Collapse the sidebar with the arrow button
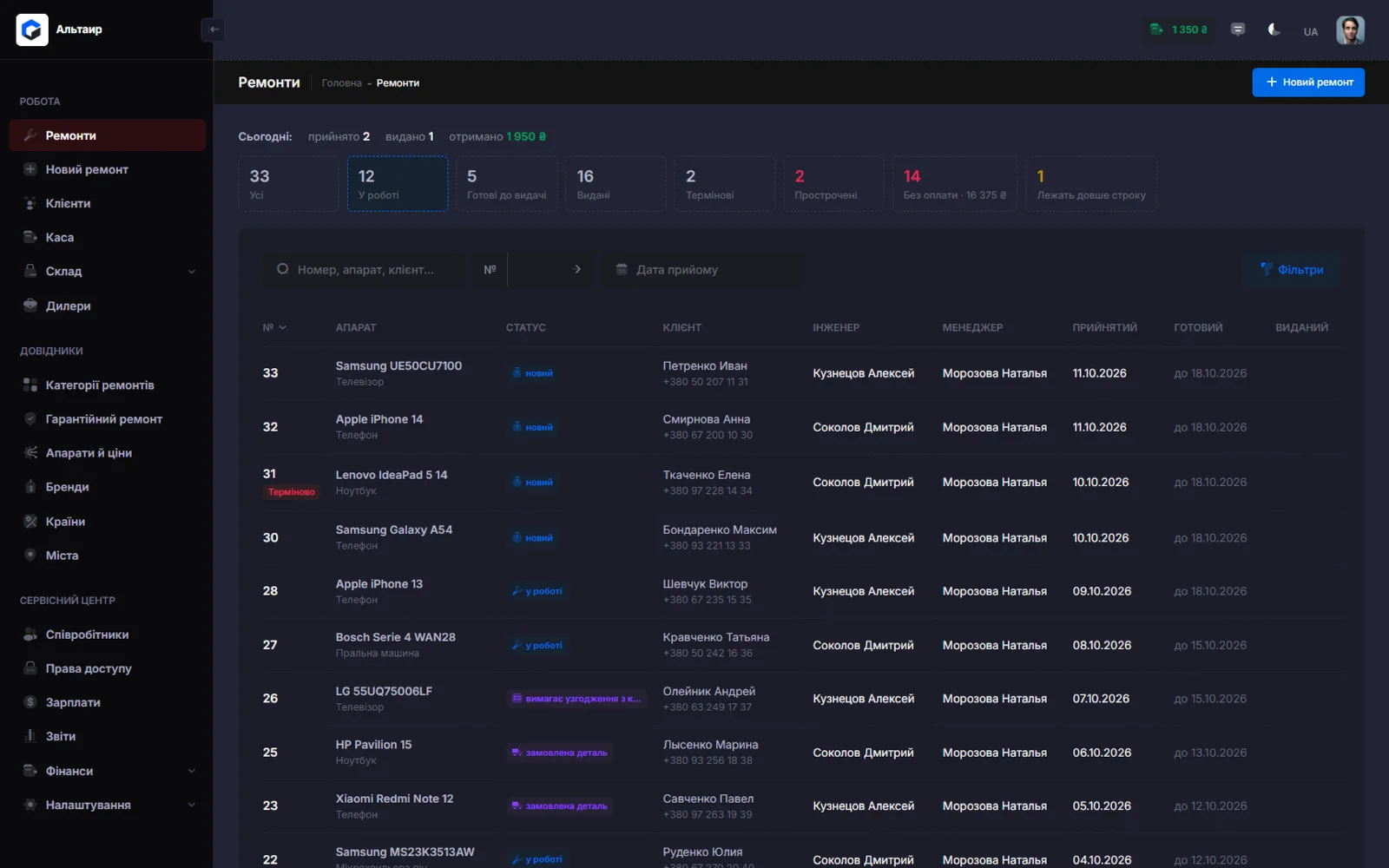This screenshot has width=1389, height=868. (214, 30)
